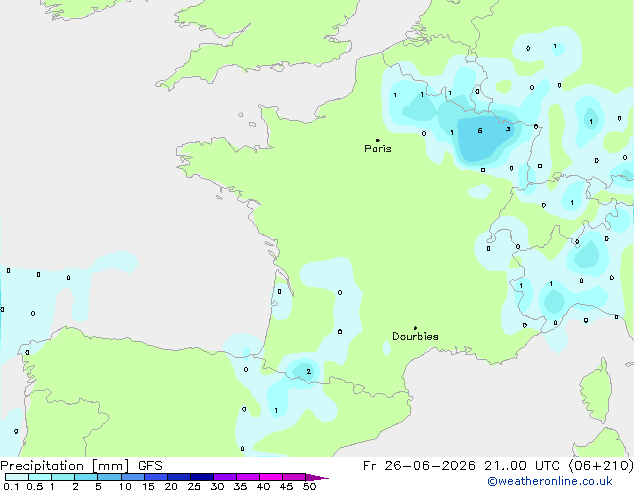The height and width of the screenshot is (490, 634).
Task: Pick the 0.5–1 mm legend color box
Action: pos(40,477)
